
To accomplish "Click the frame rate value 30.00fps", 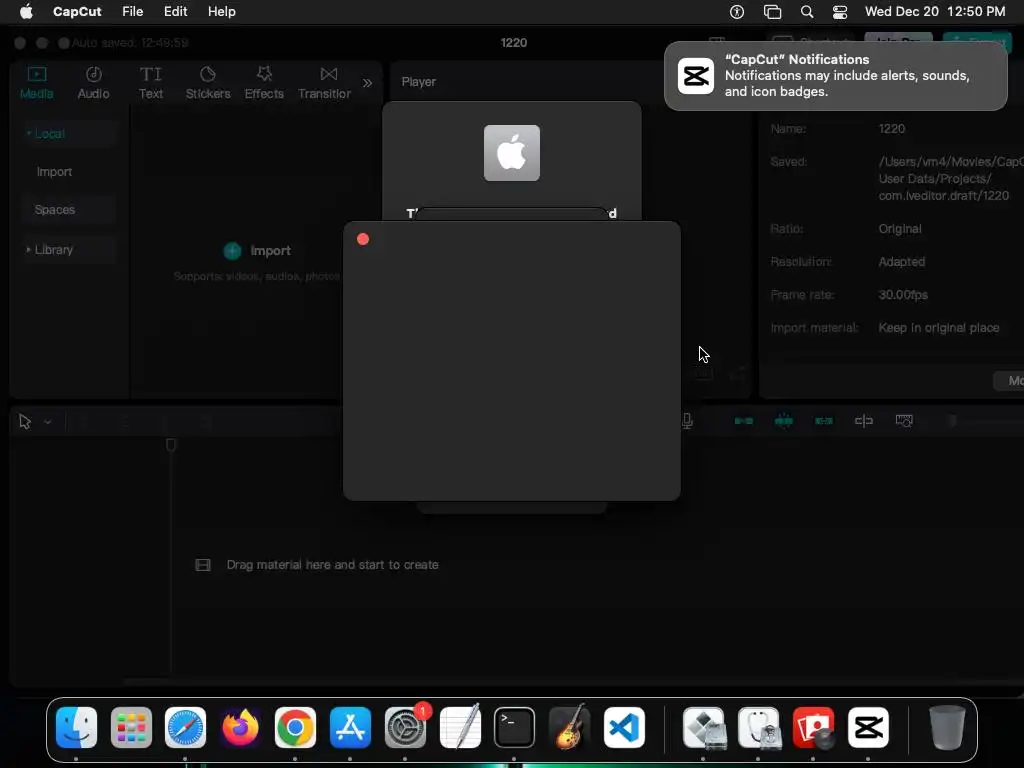I will [903, 295].
